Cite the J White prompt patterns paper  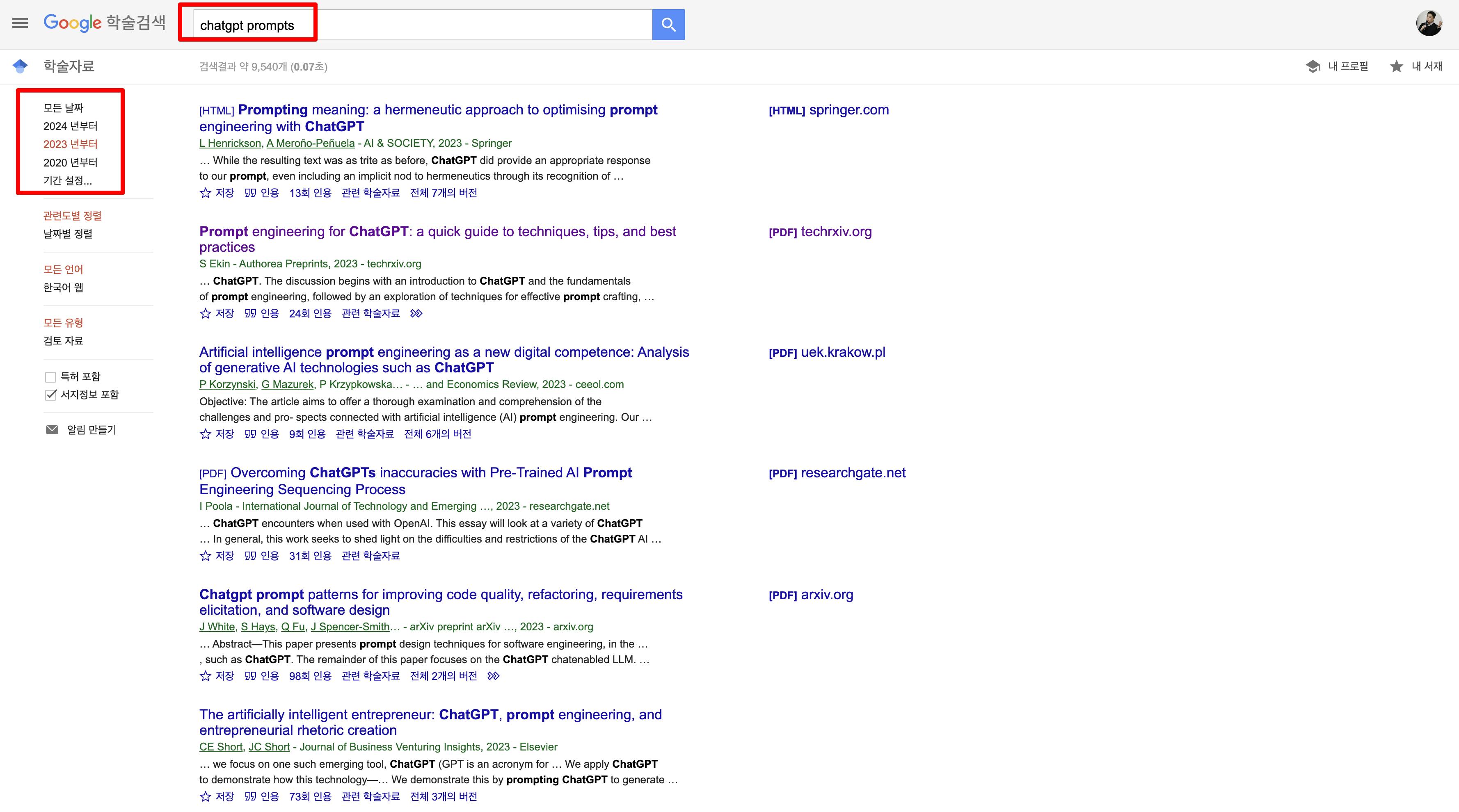click(262, 676)
